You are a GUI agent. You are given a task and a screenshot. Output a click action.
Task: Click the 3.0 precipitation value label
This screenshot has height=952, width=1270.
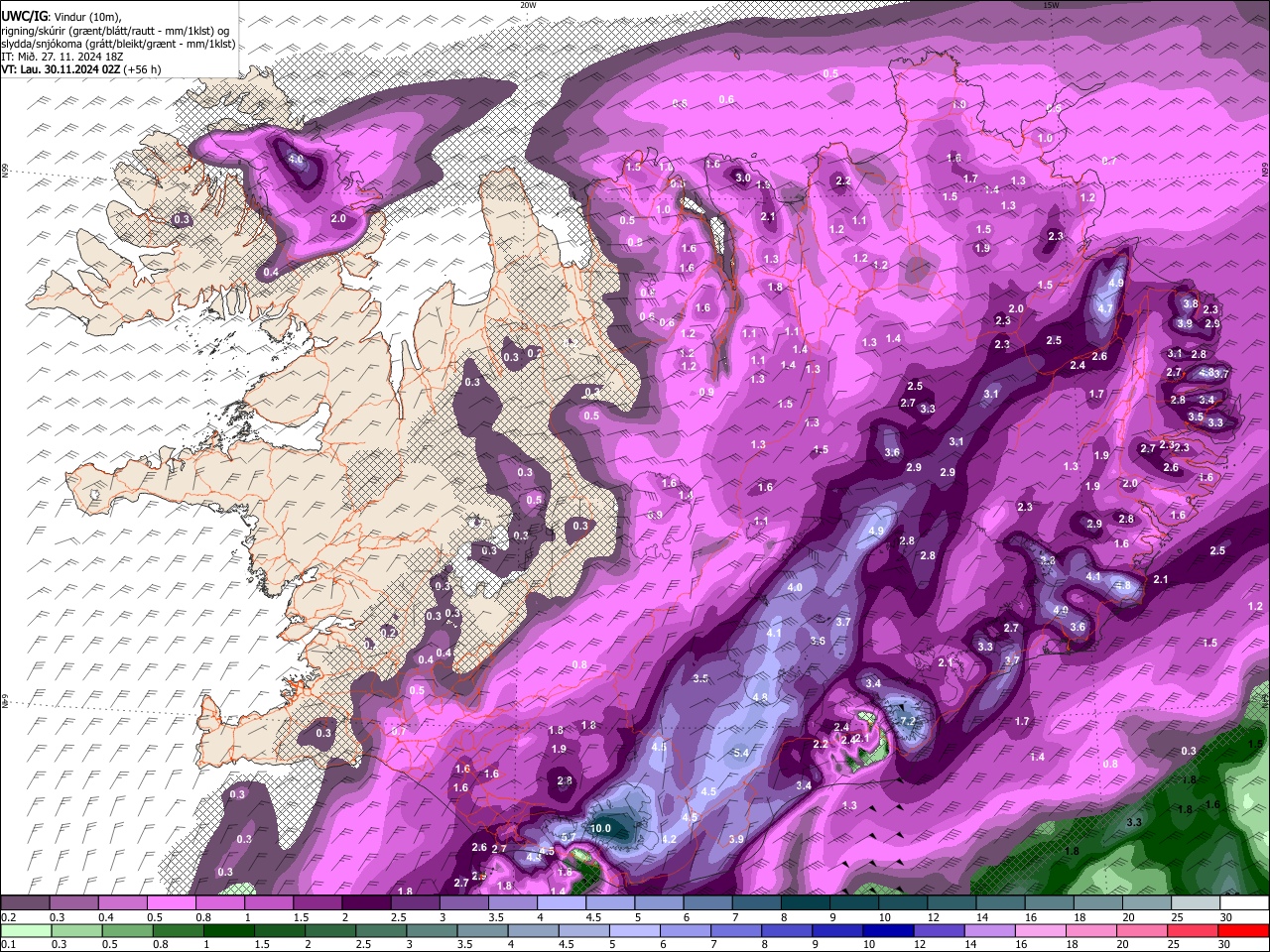point(743,178)
